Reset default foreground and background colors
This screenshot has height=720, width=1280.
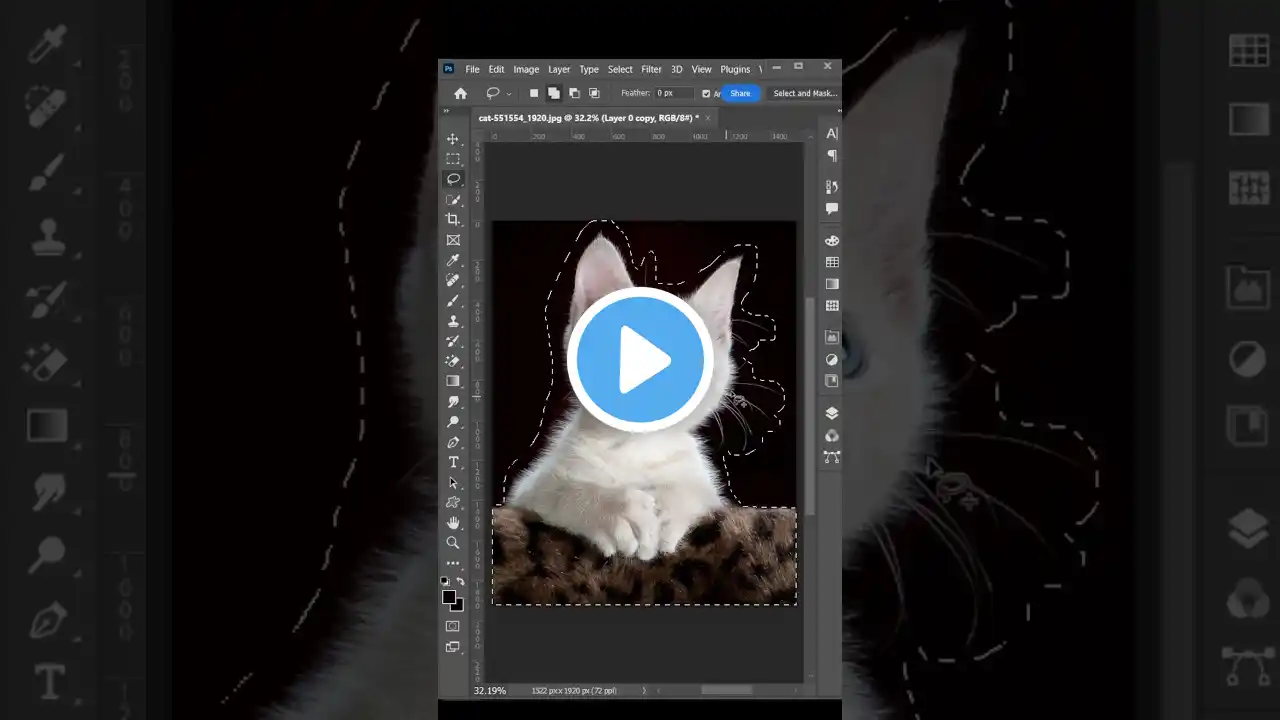pos(446,581)
